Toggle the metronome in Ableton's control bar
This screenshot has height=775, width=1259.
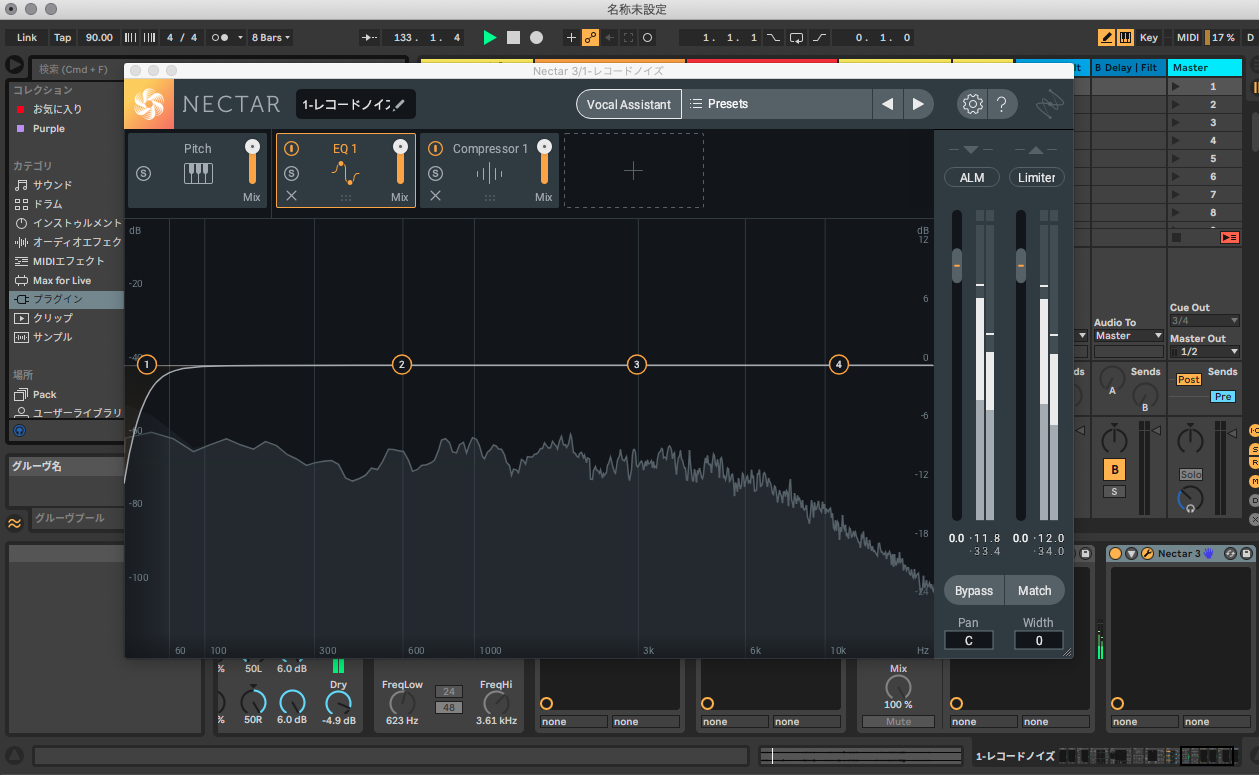(219, 37)
